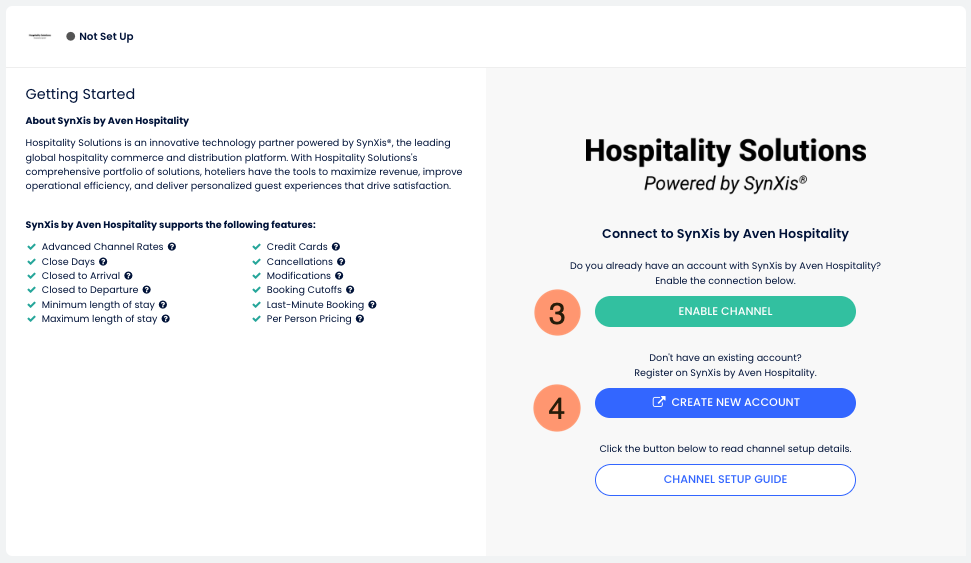
Task: Show help for Closed to Departure
Action: click(146, 290)
